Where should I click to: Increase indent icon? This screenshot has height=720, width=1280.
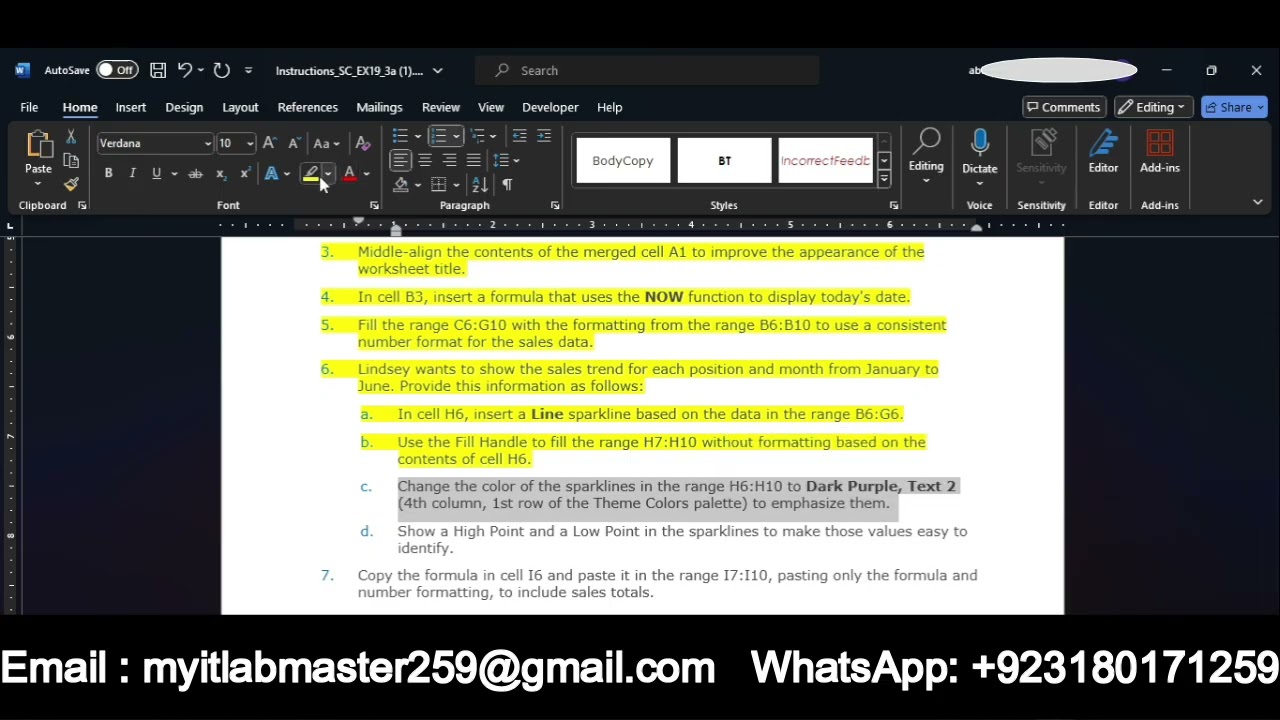pos(544,136)
